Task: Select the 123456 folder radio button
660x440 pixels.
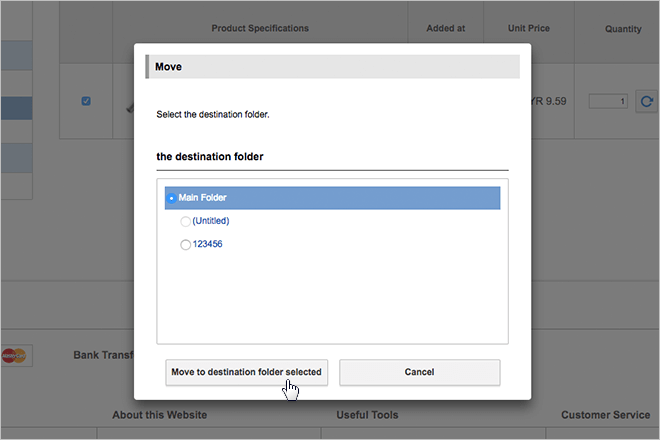Action: pyautogui.click(x=185, y=244)
